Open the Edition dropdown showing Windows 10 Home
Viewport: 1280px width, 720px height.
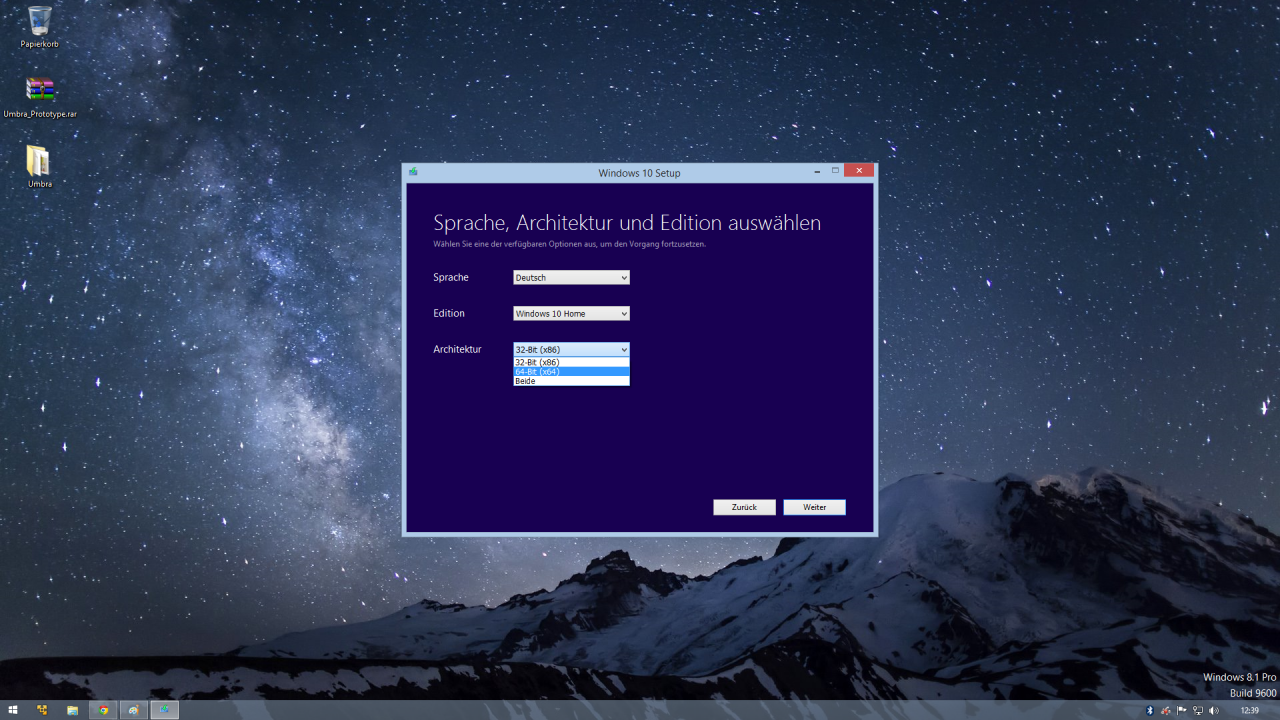(571, 313)
